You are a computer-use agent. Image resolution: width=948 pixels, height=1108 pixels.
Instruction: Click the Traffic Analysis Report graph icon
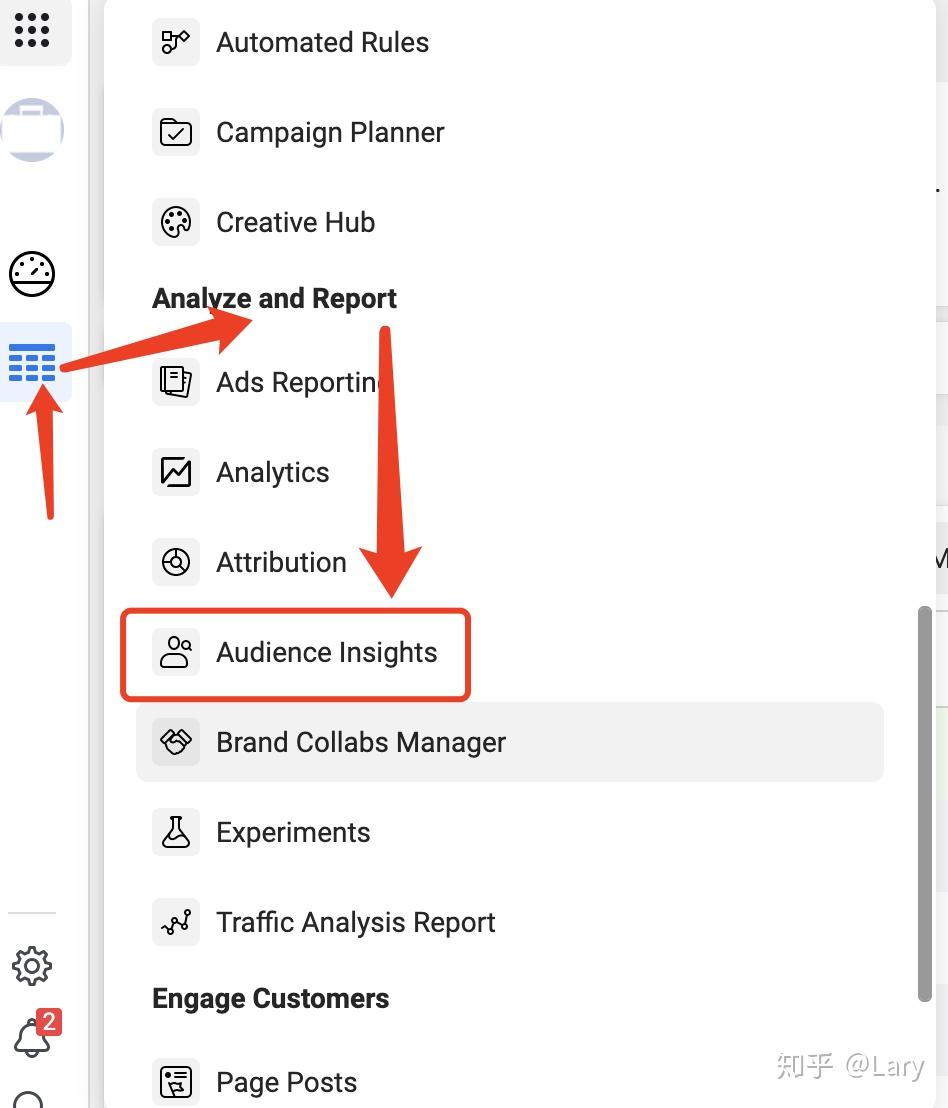point(176,922)
